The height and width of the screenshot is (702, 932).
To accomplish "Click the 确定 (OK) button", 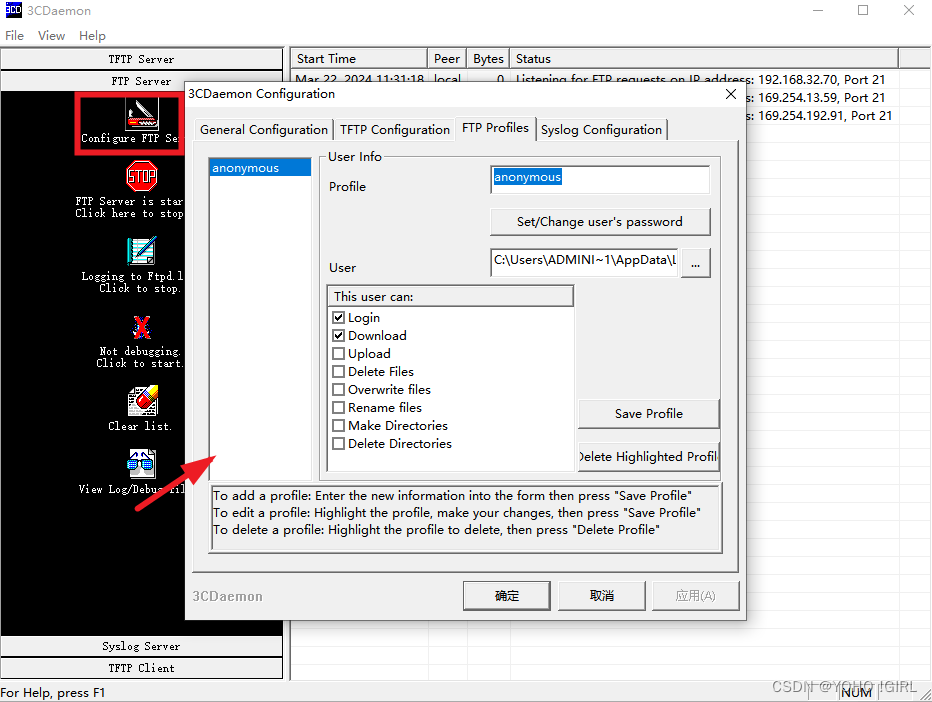I will pos(506,596).
